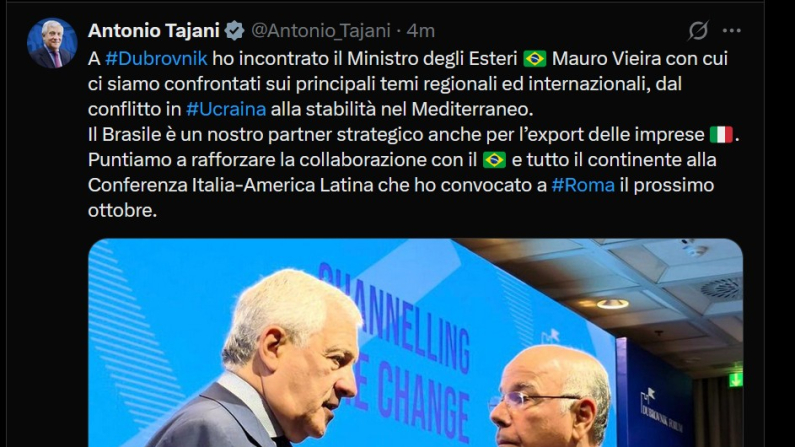Image resolution: width=795 pixels, height=447 pixels.
Task: Click the Antonio Tajani display name
Action: click(154, 31)
